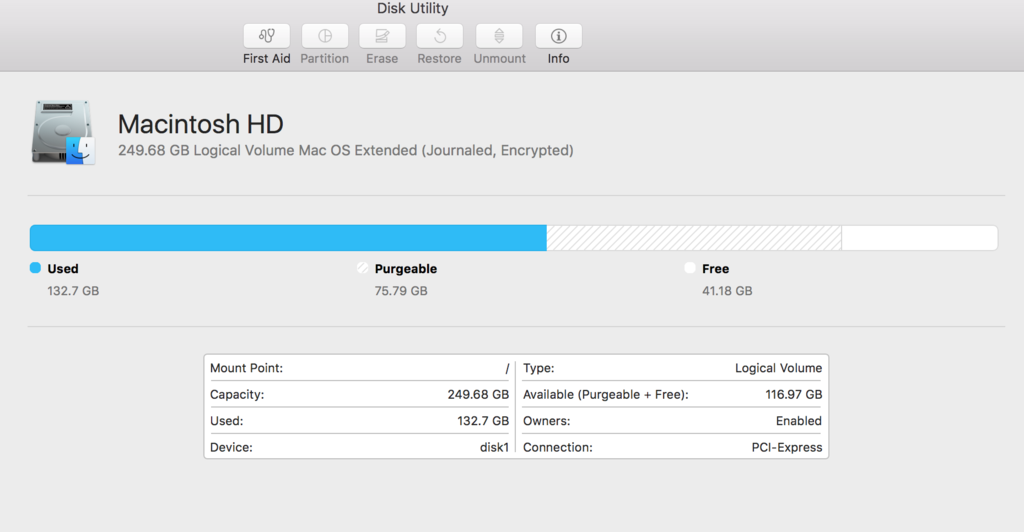Click the blue Used legend dot
This screenshot has height=532, width=1024.
[35, 268]
